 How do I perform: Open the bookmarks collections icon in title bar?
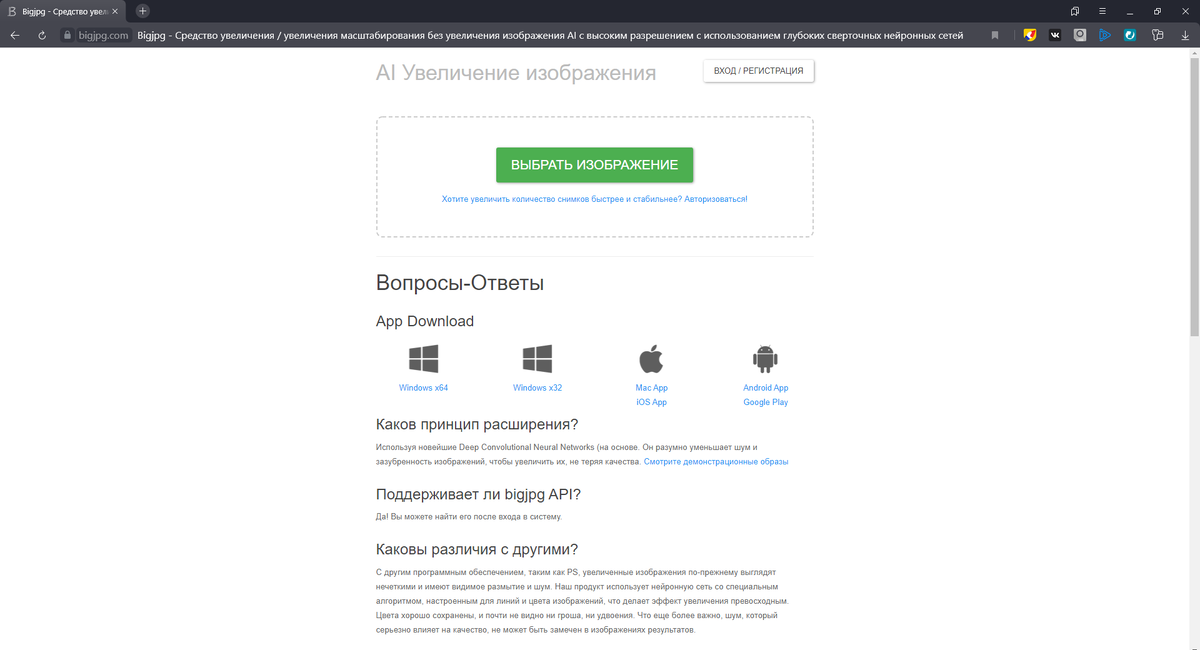tap(1075, 11)
